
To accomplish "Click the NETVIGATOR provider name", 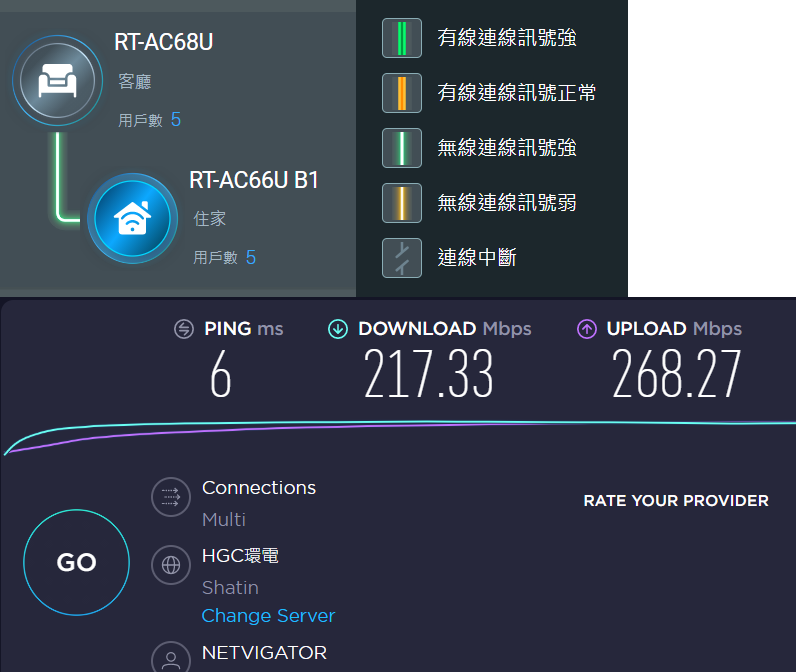I will coord(264,653).
